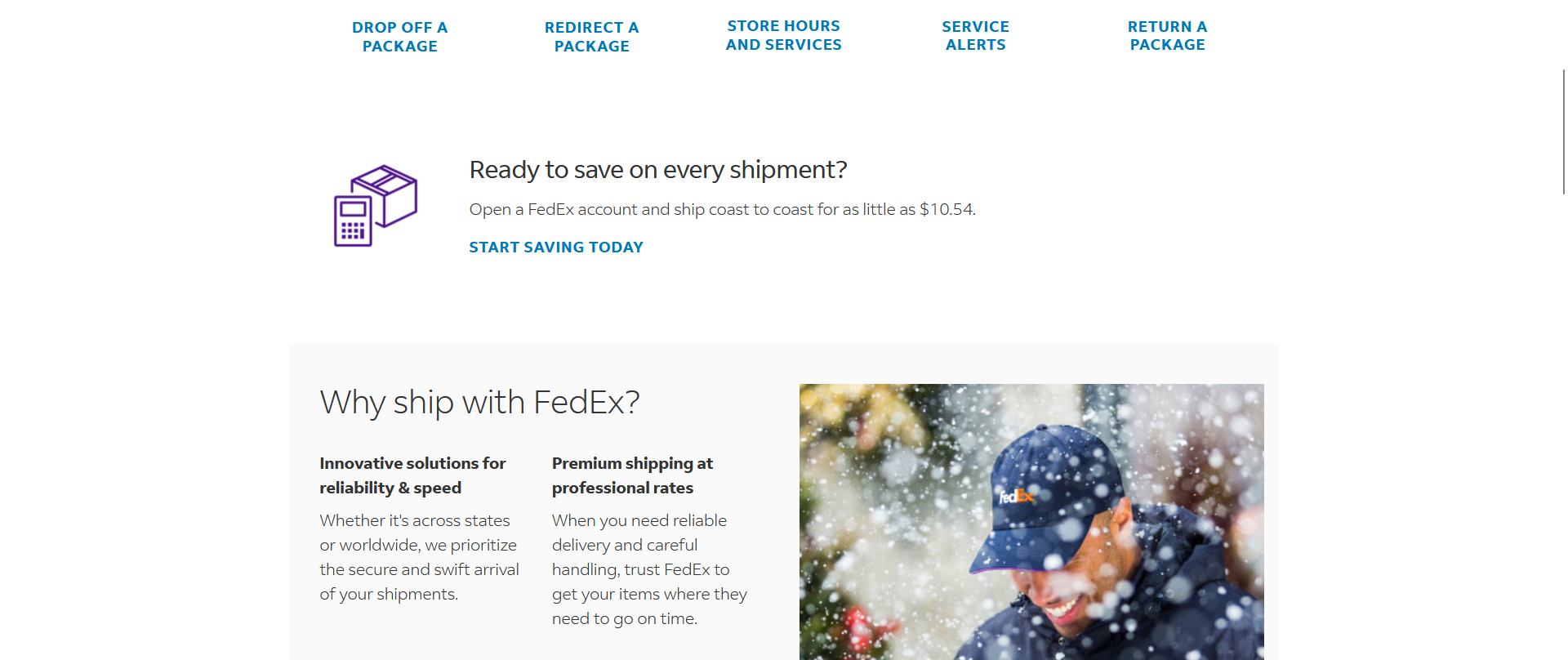Follow the Start Saving Today link
Viewport: 1568px width, 660px height.
coord(556,247)
